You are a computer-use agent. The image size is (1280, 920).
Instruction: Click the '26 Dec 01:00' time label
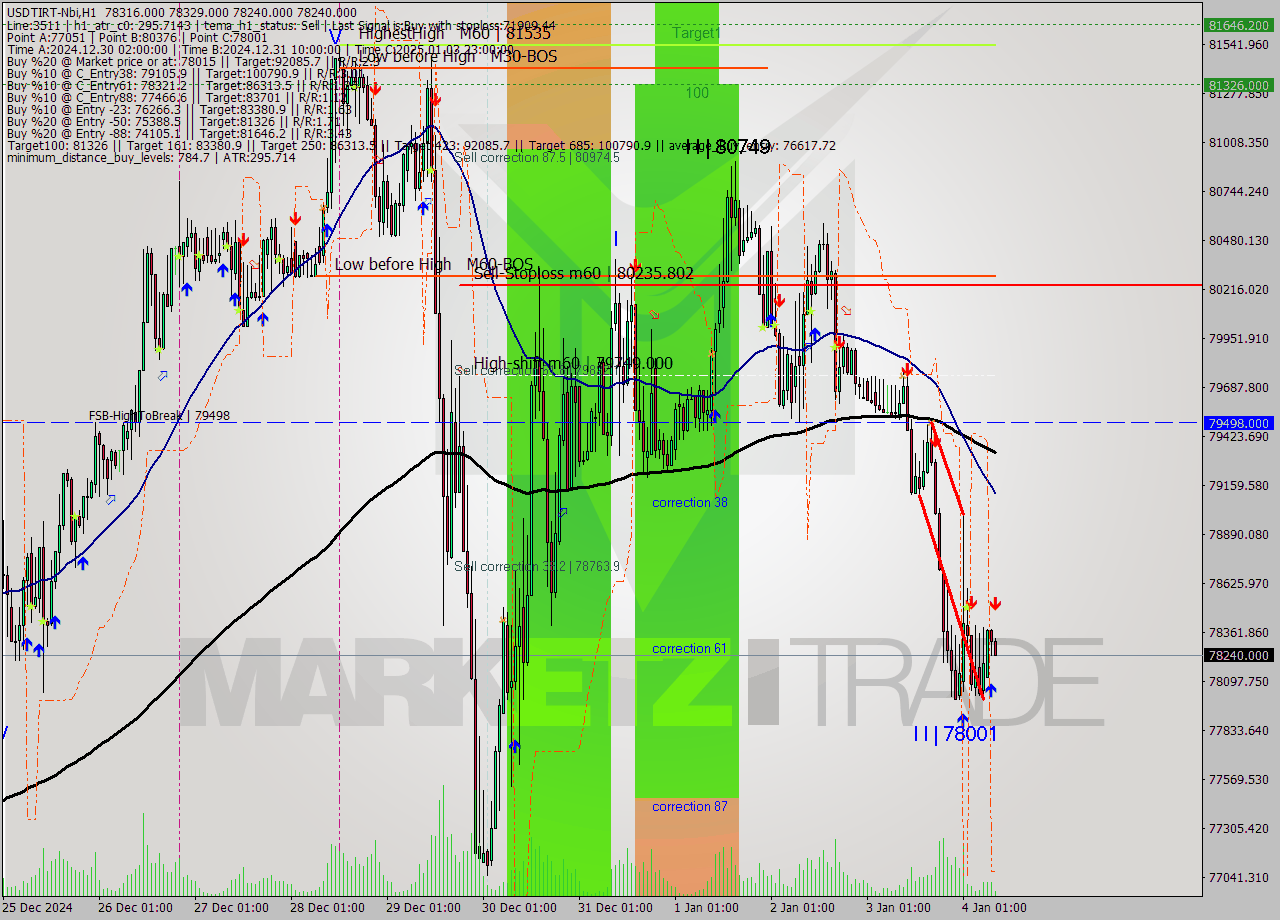coord(134,908)
